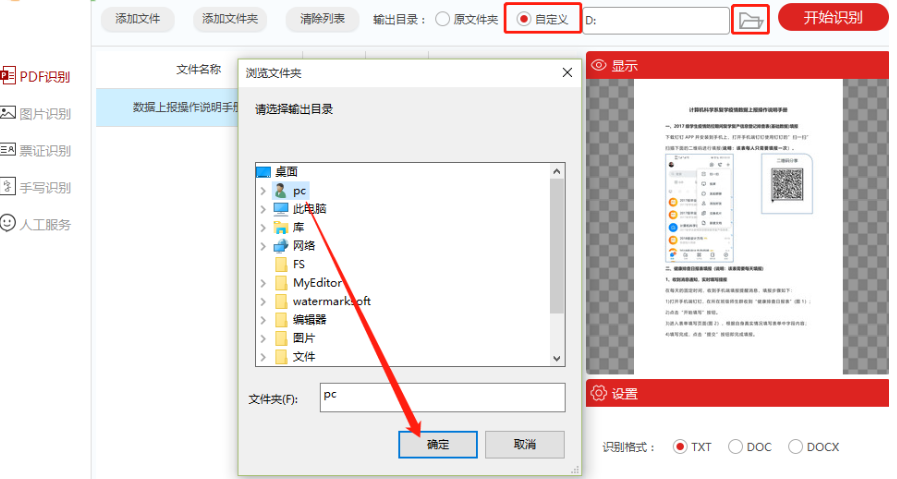Select the MyEditor folder in tree
Image resolution: width=897 pixels, height=479 pixels.
[x=317, y=283]
